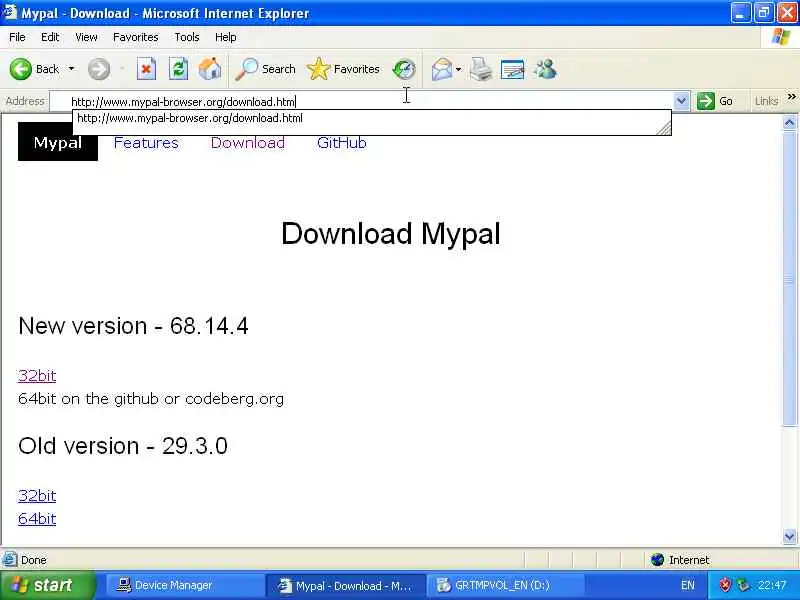The image size is (800, 600).
Task: Switch to Mypal - Download taskbar button
Action: pos(344,586)
